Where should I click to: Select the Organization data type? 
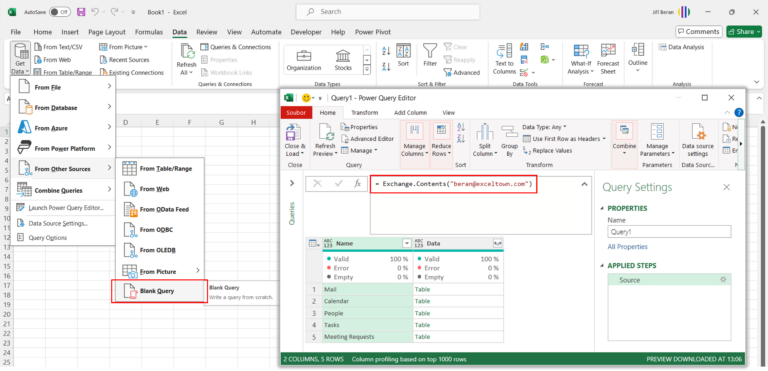pos(304,60)
